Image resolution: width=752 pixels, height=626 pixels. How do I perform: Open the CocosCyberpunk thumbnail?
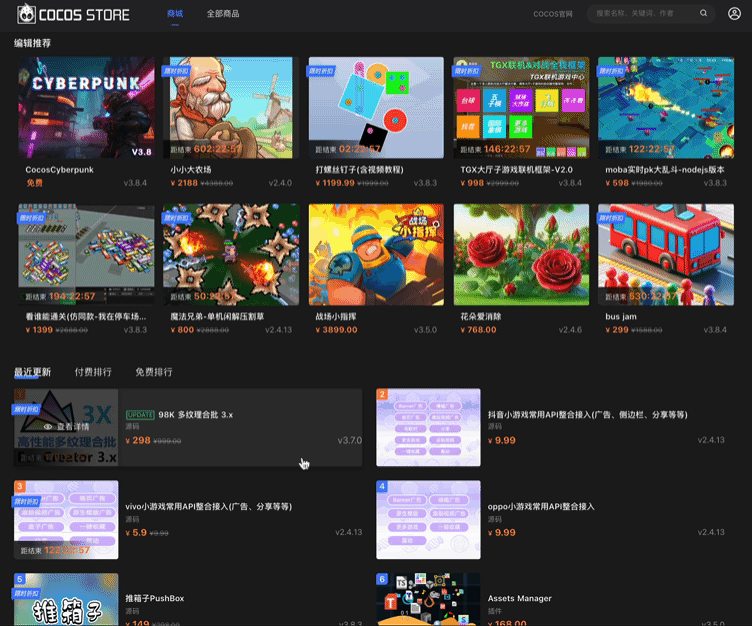[x=86, y=107]
